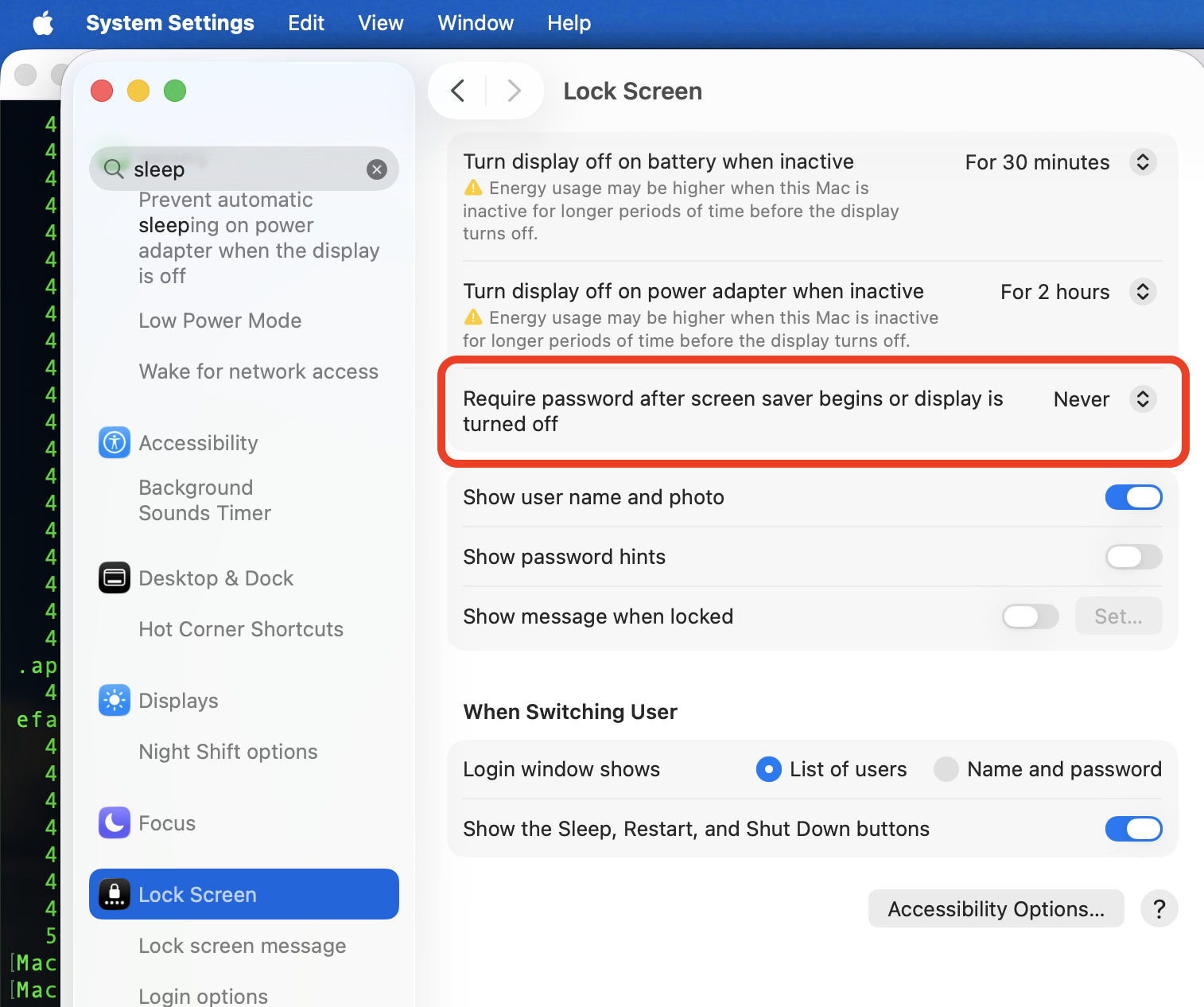Click the search magnifying glass icon
Image resolution: width=1204 pixels, height=1007 pixels.
114,169
